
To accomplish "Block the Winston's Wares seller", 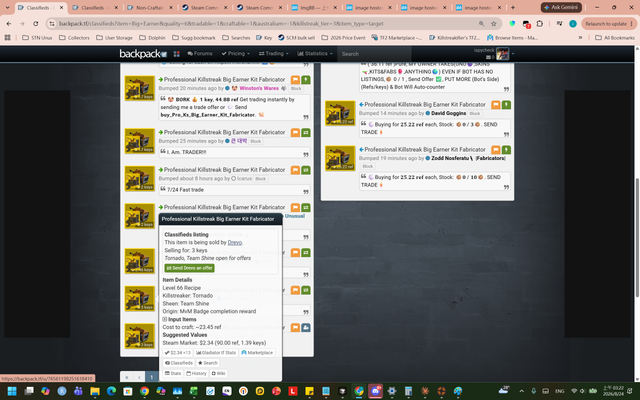I will (296, 89).
